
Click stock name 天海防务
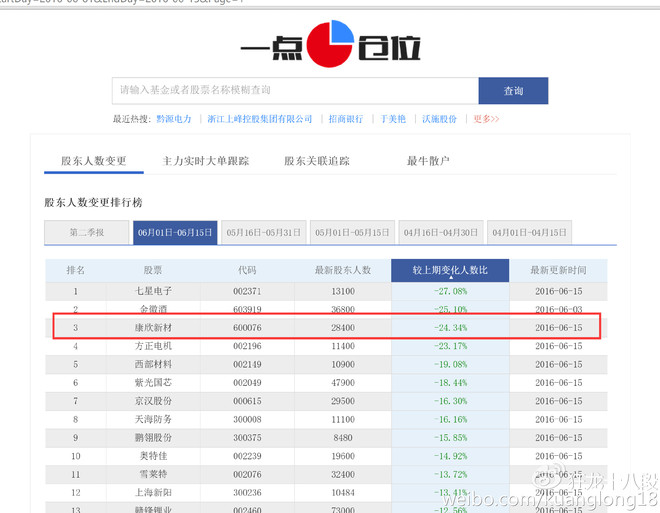[153, 420]
